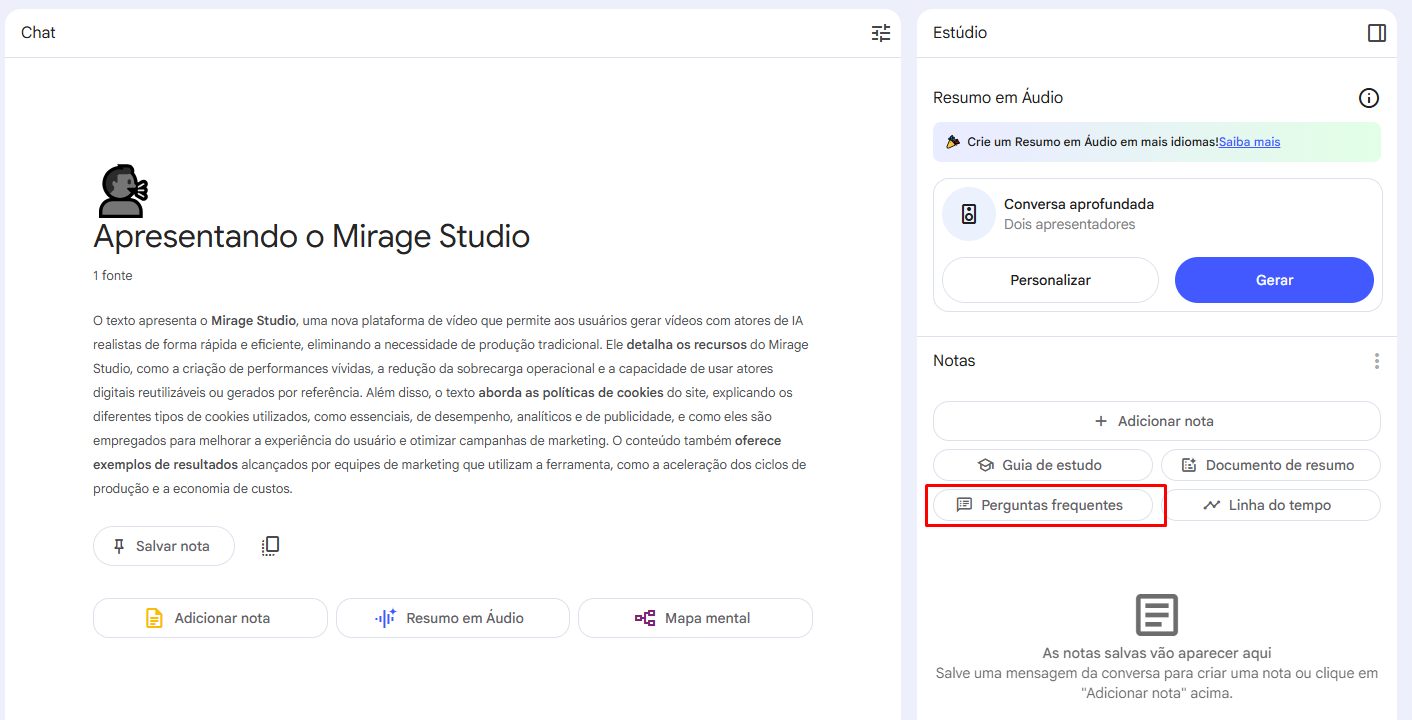Click 'Conversa aprofundada' text
1412x720 pixels.
click(1079, 204)
